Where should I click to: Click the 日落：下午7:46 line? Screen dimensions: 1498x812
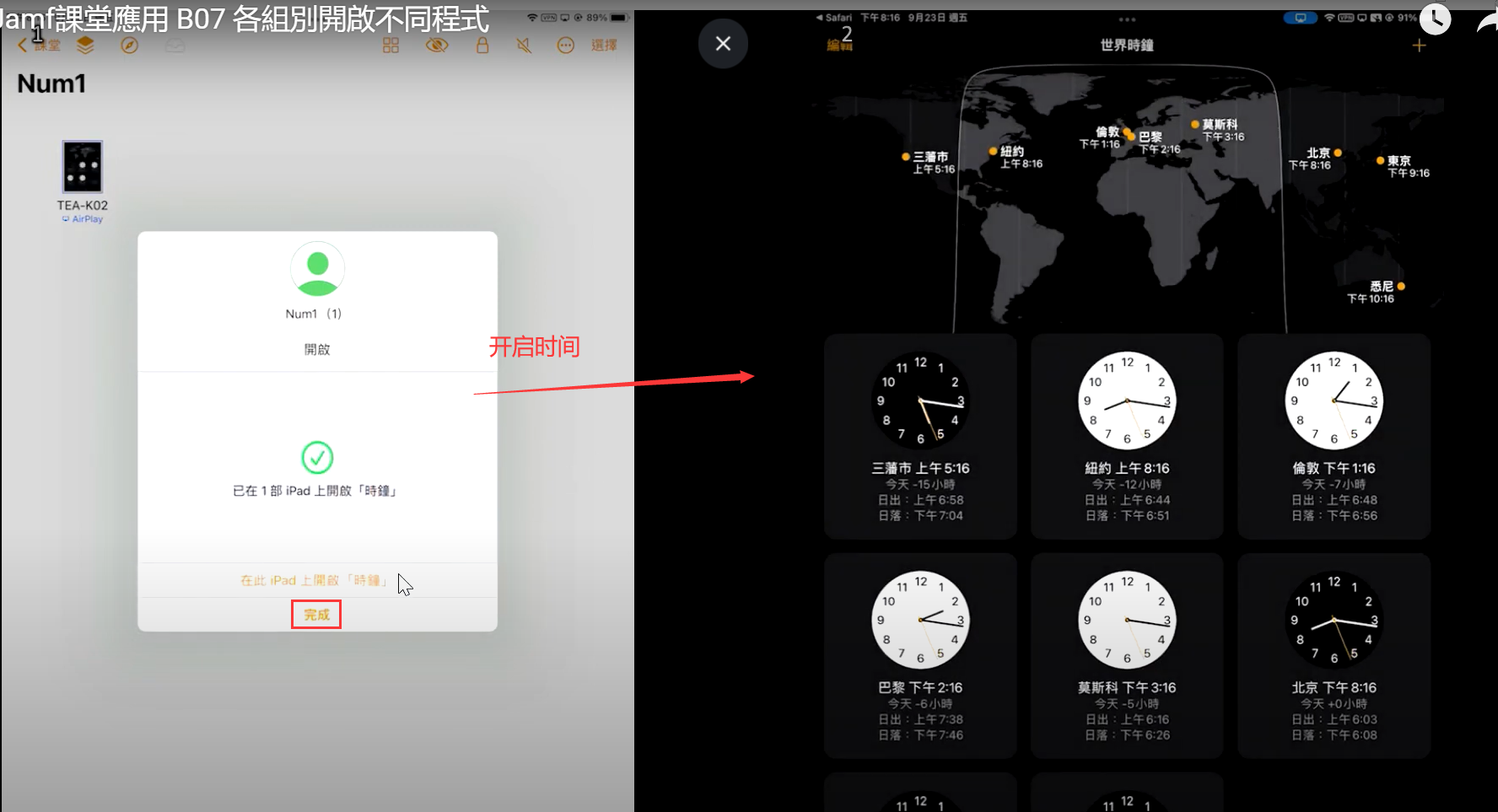click(x=920, y=735)
